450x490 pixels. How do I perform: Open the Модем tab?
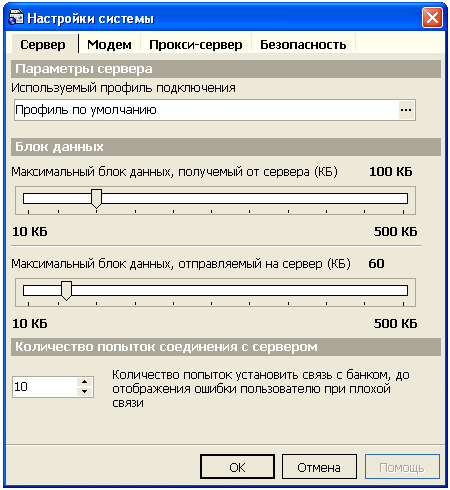coord(109,44)
